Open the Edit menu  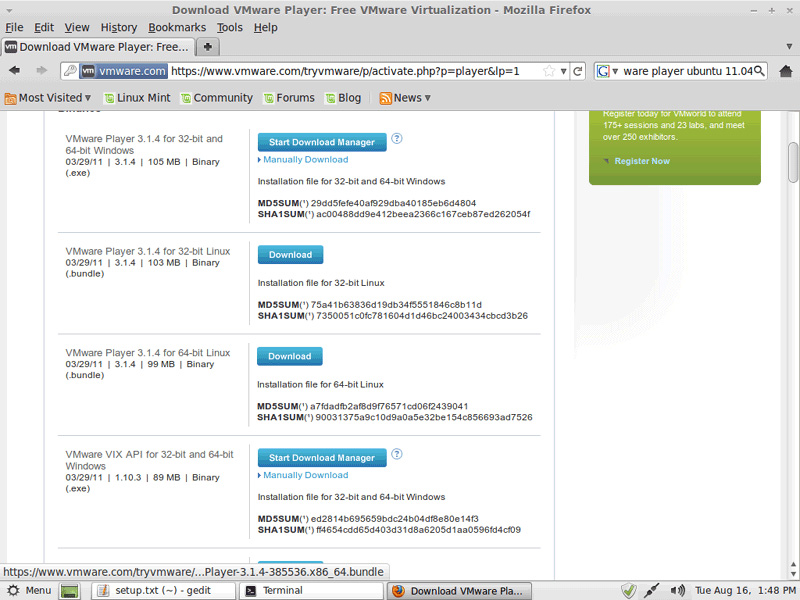pyautogui.click(x=44, y=28)
